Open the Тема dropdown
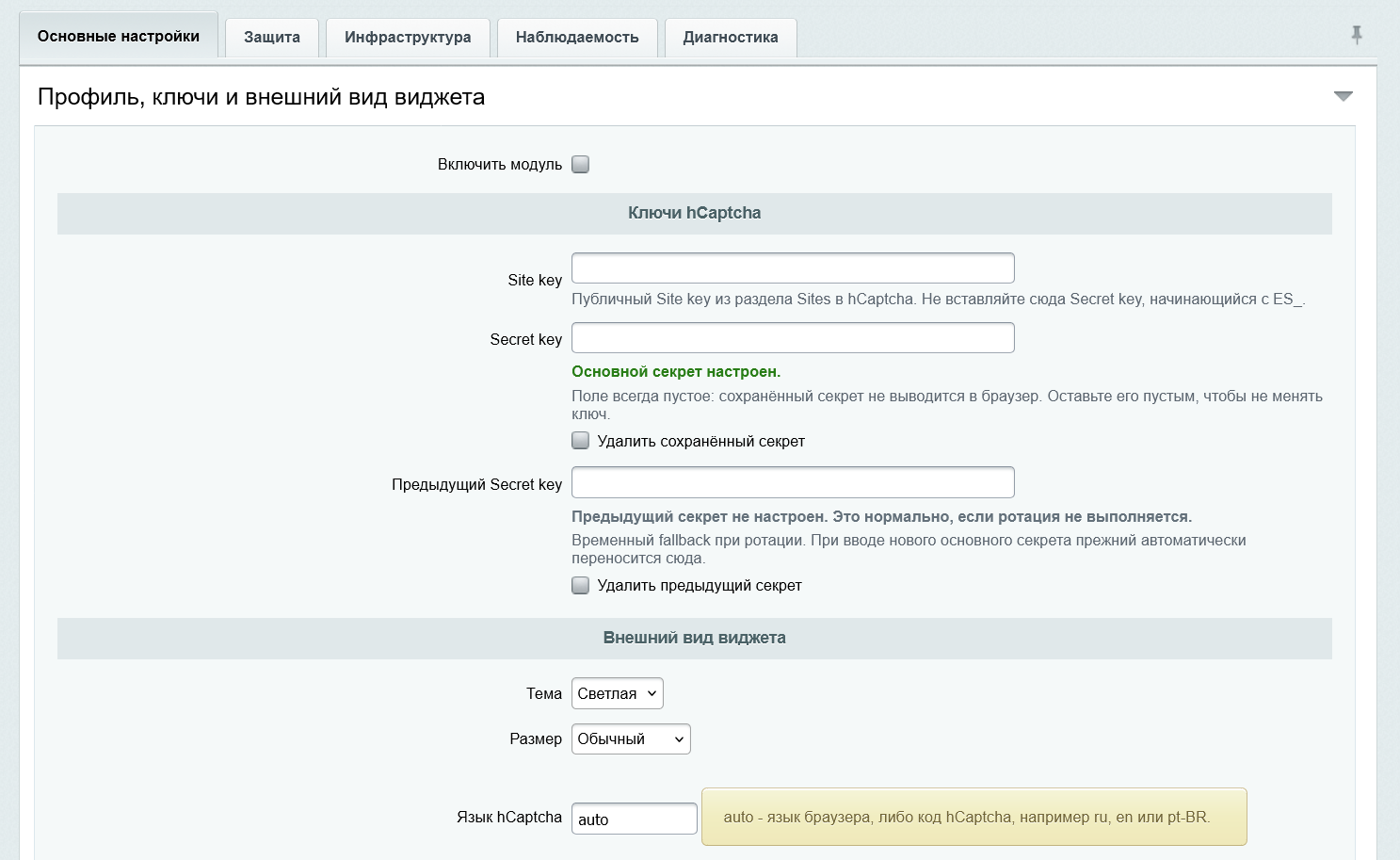Viewport: 1400px width, 860px height. pos(618,693)
